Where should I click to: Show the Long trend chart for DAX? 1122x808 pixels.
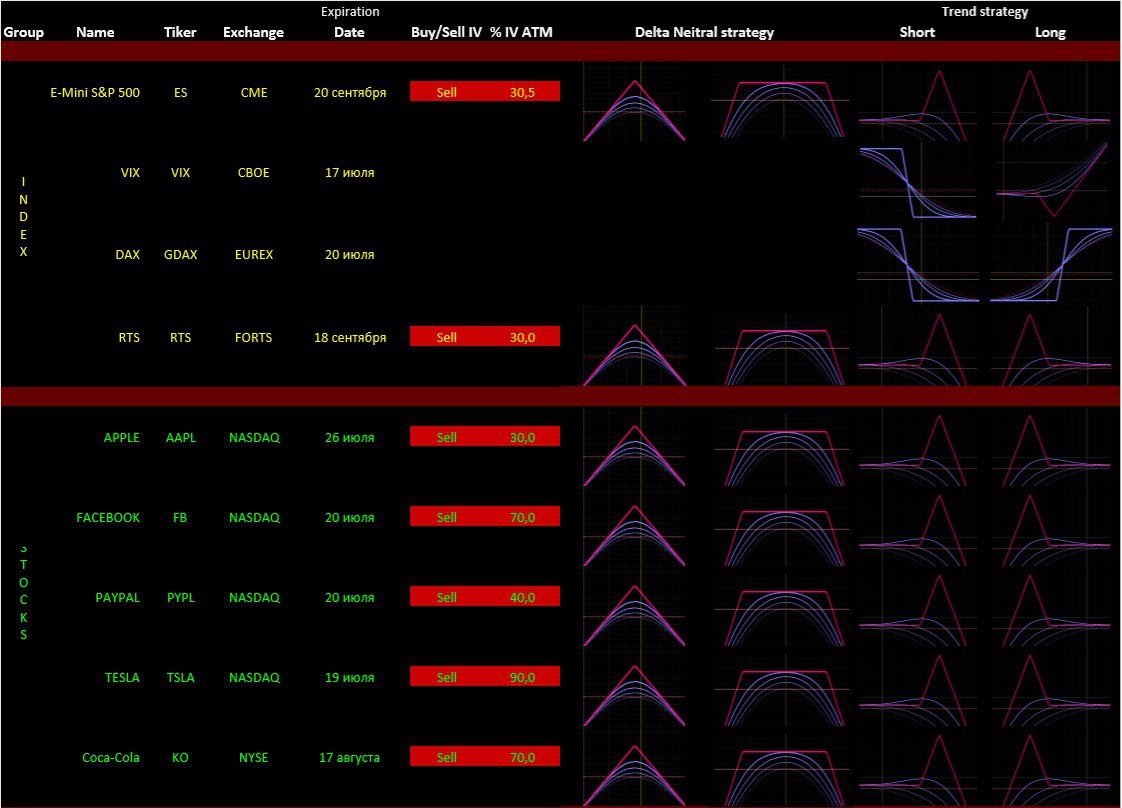1051,263
